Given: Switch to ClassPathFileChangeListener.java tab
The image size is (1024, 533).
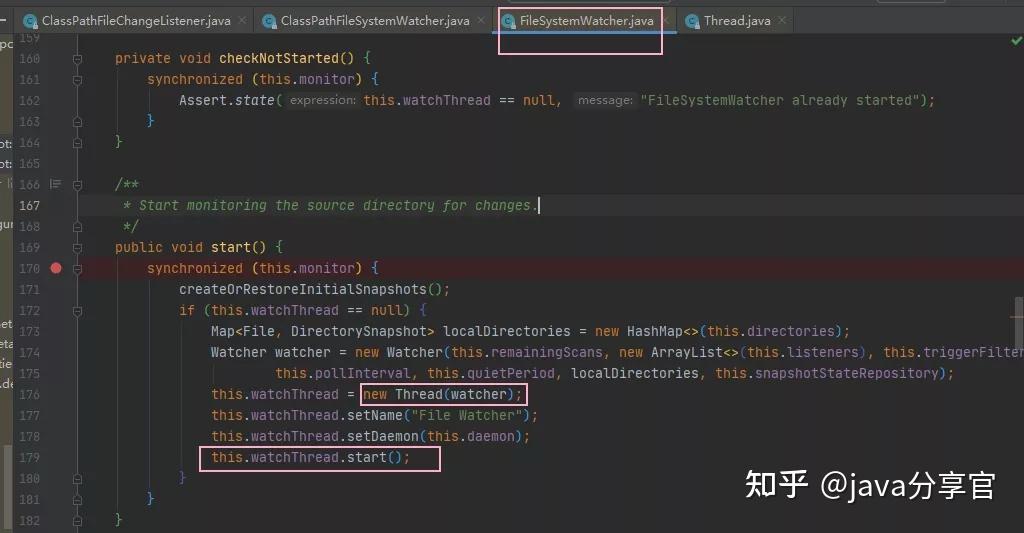Looking at the screenshot, I should coord(136,21).
